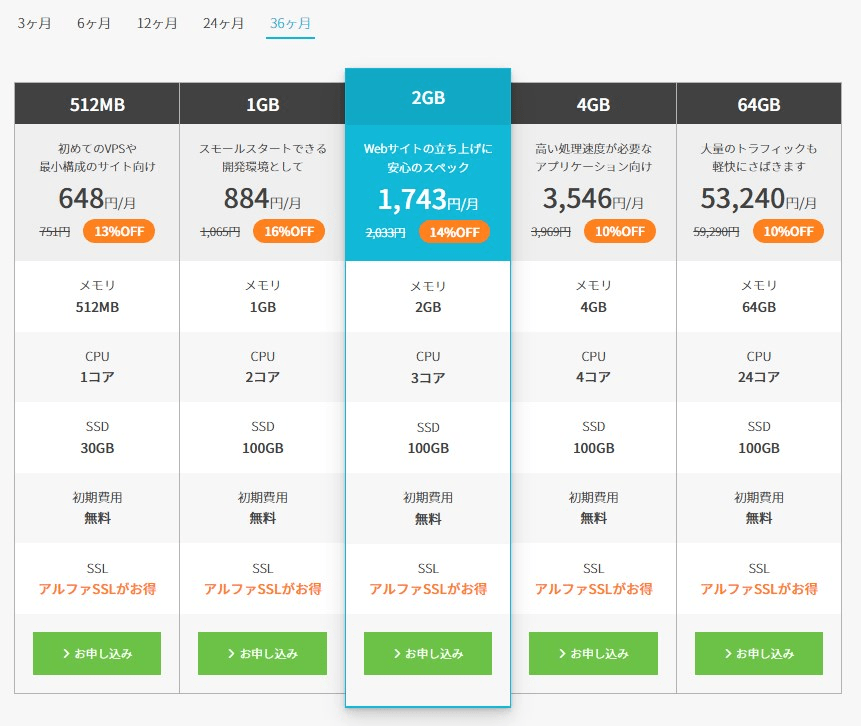Viewport: 861px width, 726px height.
Task: Switch to the 6ヶ月 billing tab
Action: pos(94,23)
